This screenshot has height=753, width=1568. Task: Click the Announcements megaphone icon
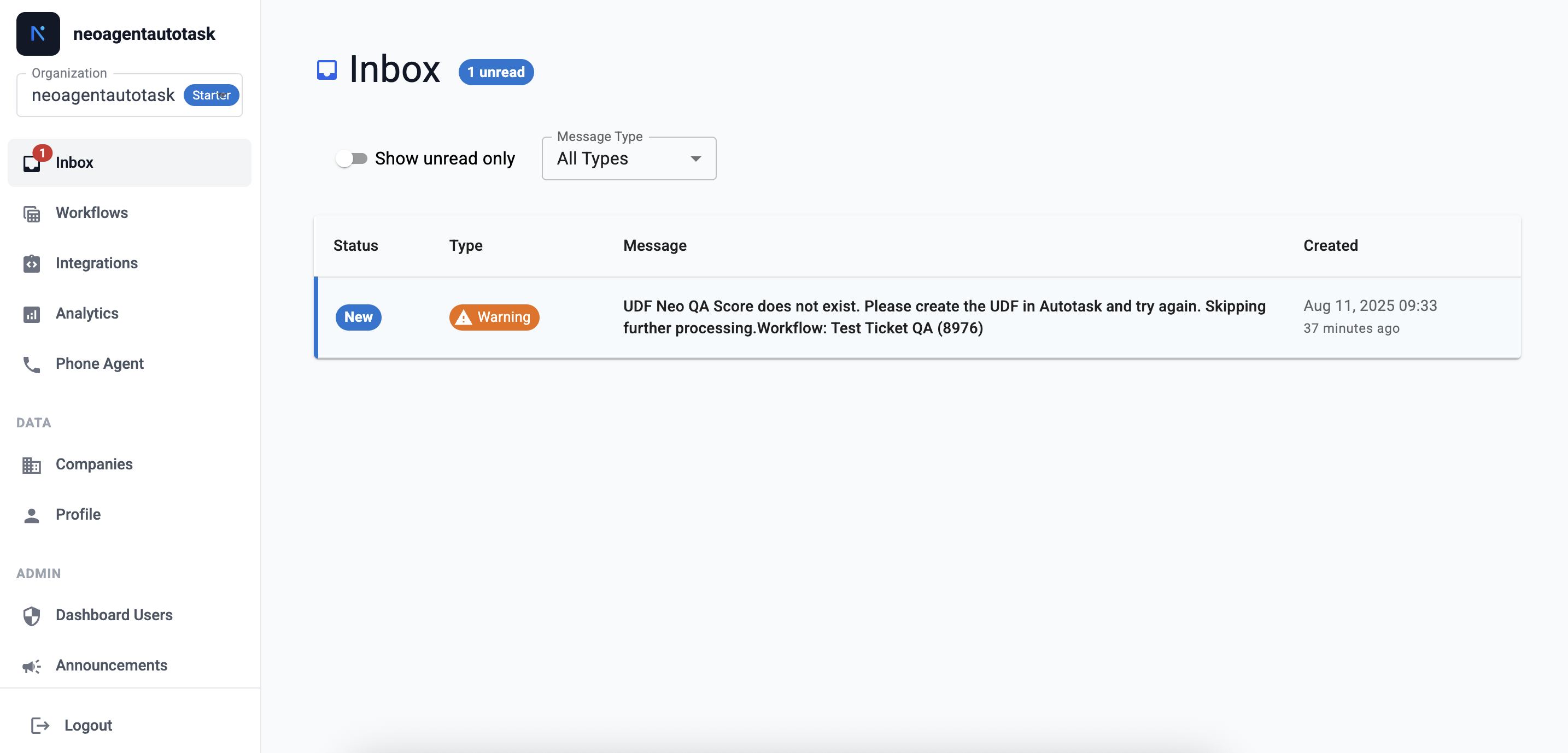32,667
